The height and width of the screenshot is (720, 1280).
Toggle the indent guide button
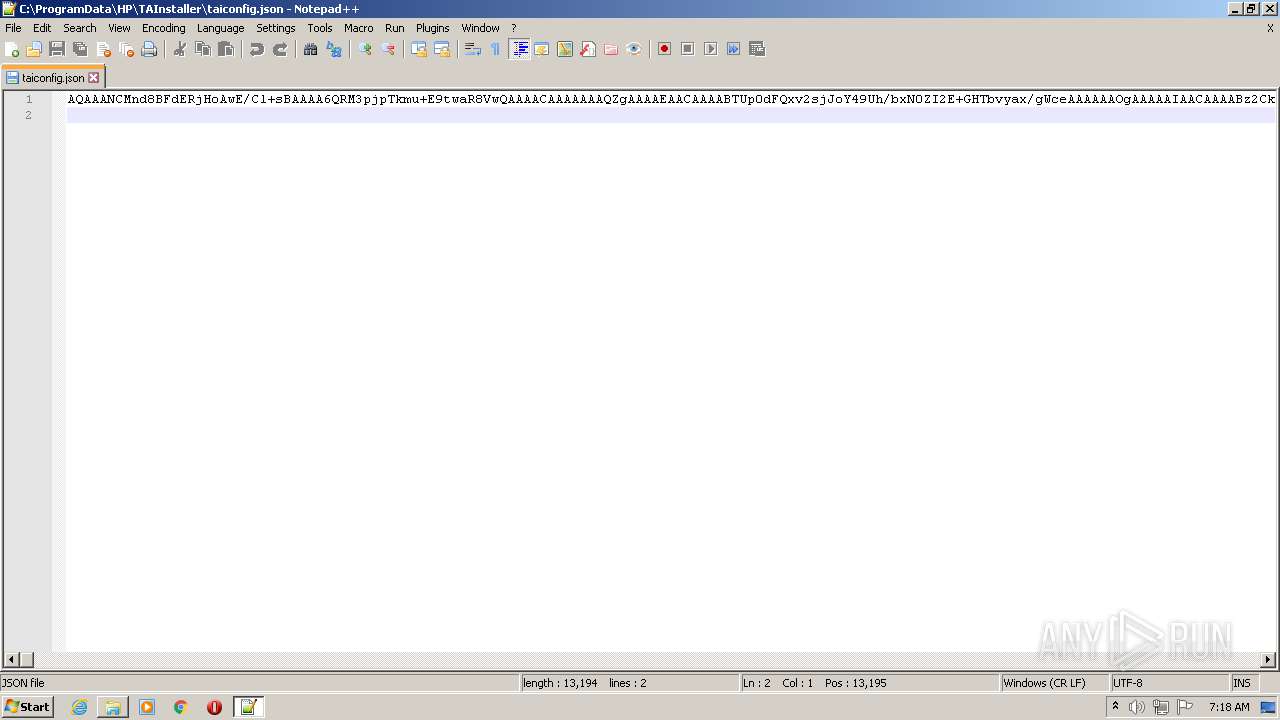pyautogui.click(x=519, y=49)
